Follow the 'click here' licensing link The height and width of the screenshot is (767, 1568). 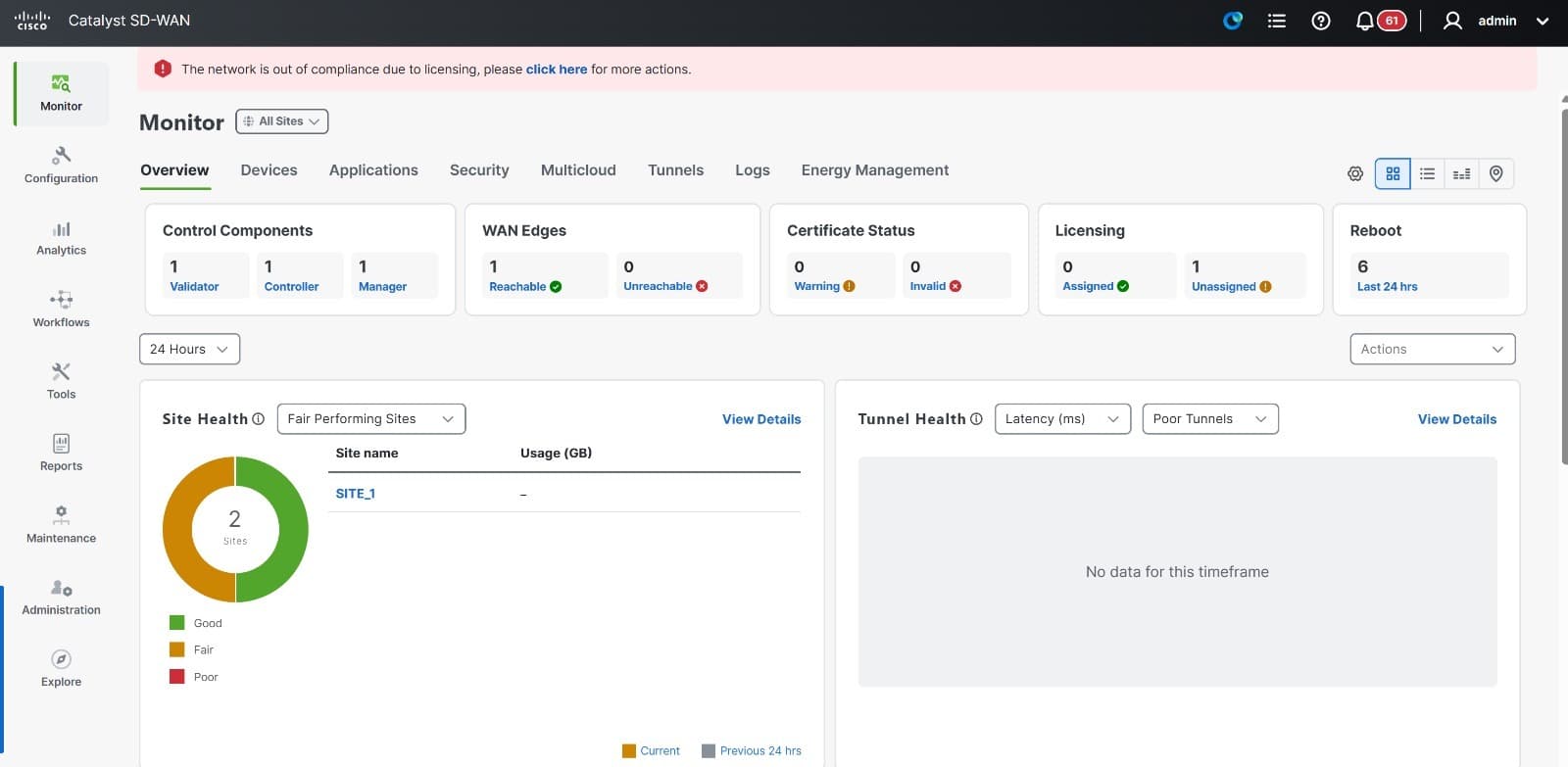557,70
